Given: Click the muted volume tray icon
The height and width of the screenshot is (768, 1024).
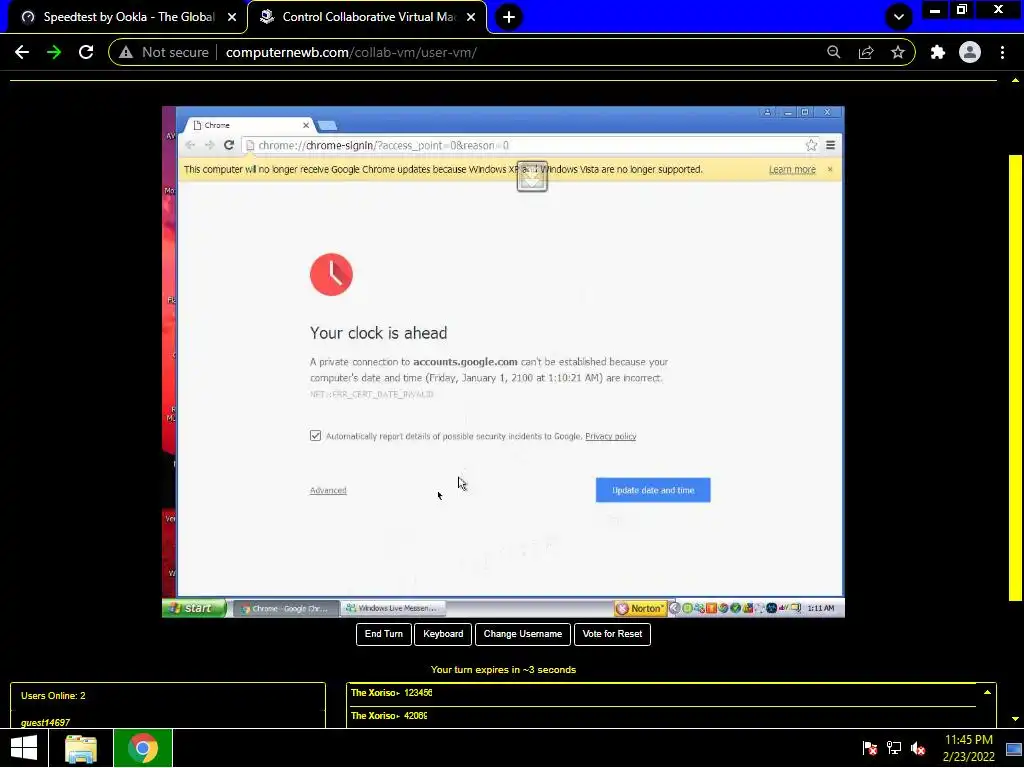Looking at the screenshot, I should 918,748.
